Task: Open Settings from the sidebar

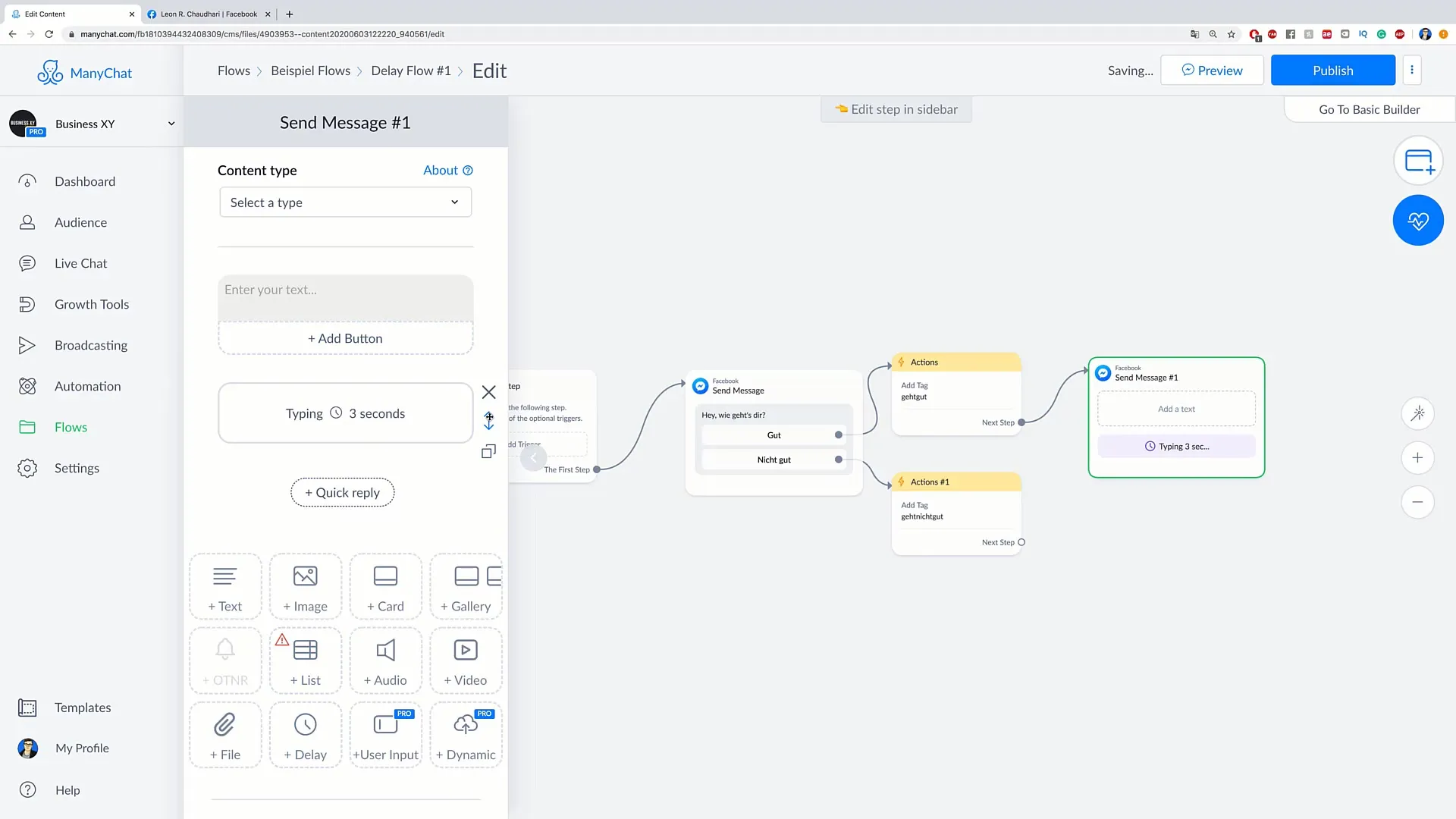Action: tap(77, 468)
